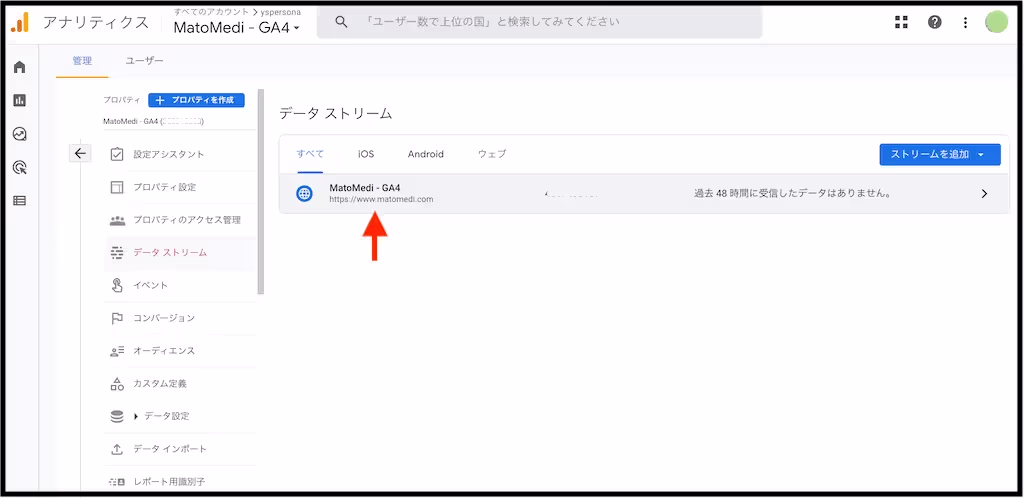This screenshot has height=498, width=1024.
Task: Select the すべて stream tab
Action: coord(310,154)
